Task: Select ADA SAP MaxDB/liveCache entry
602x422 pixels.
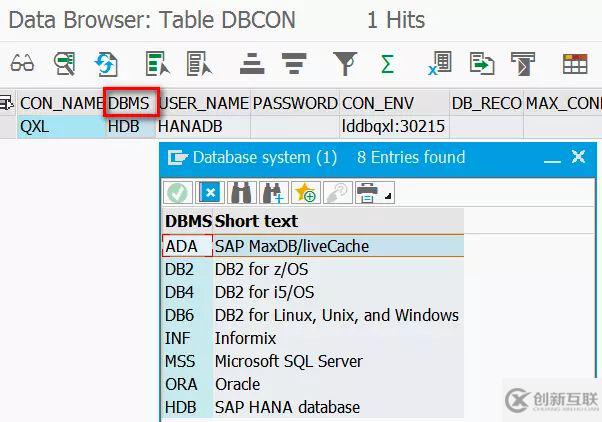Action: pos(313,246)
